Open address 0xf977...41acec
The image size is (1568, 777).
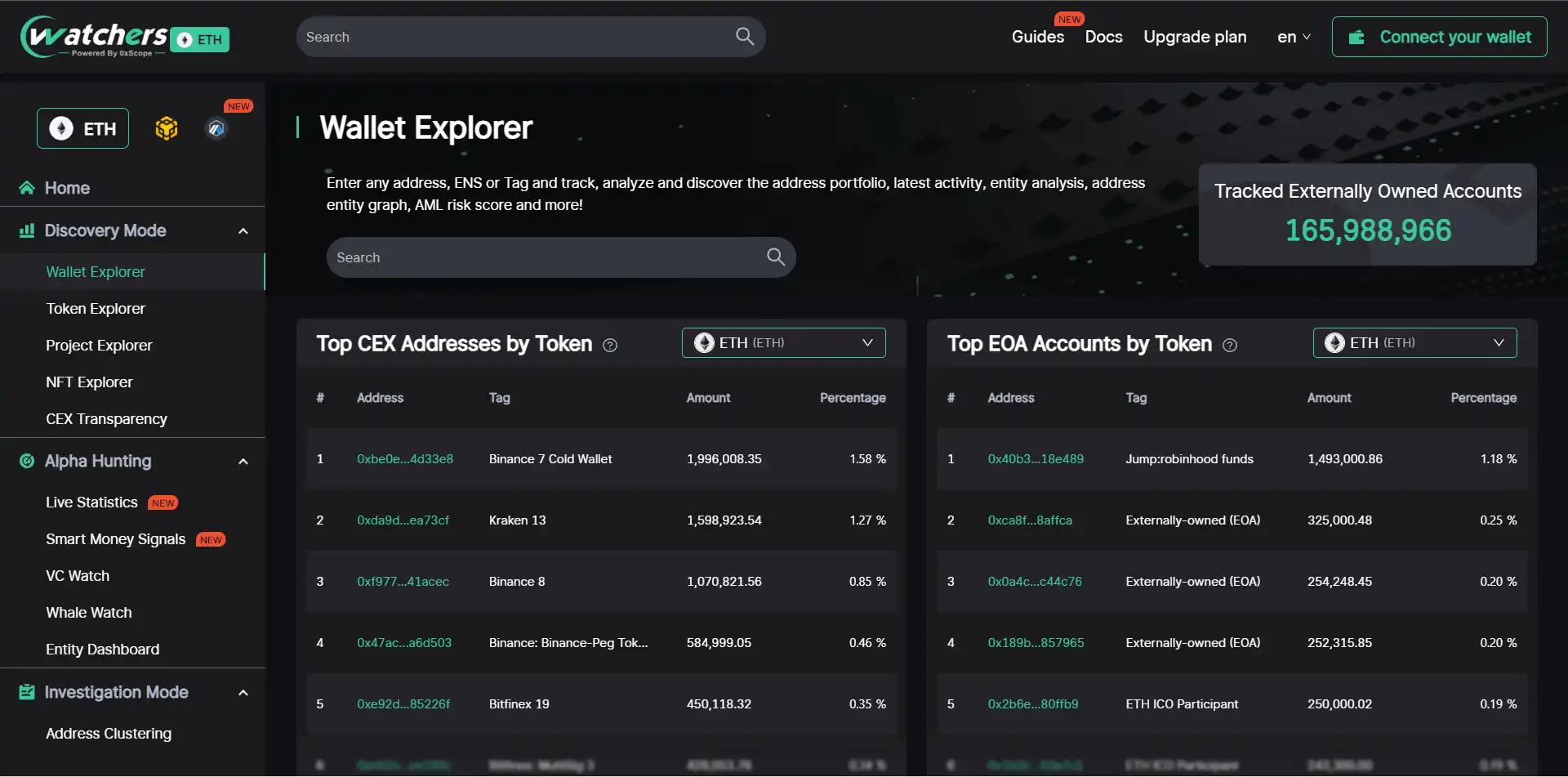[x=403, y=582]
